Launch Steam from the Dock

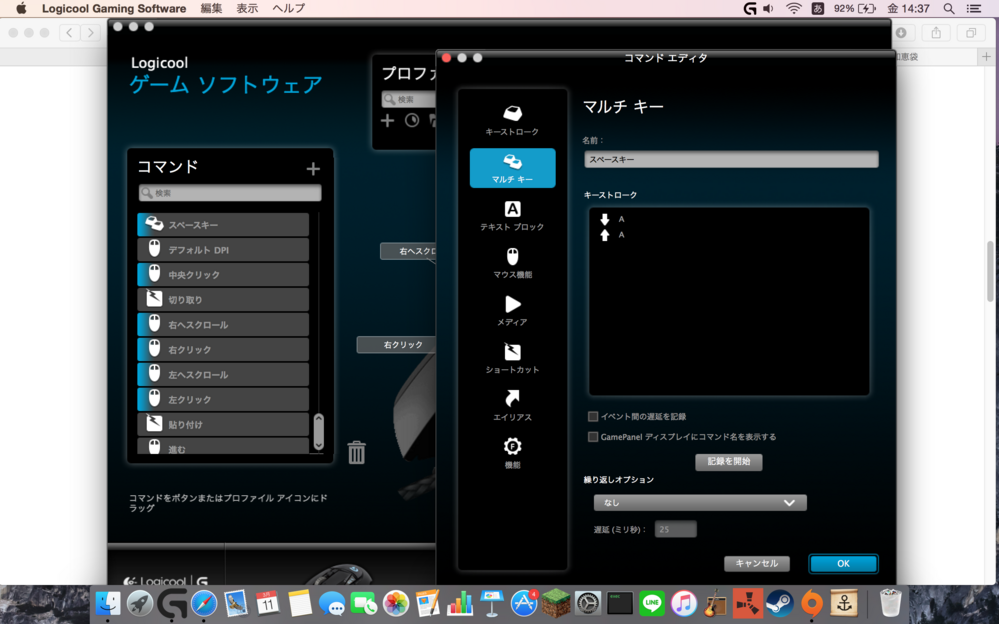coord(779,603)
